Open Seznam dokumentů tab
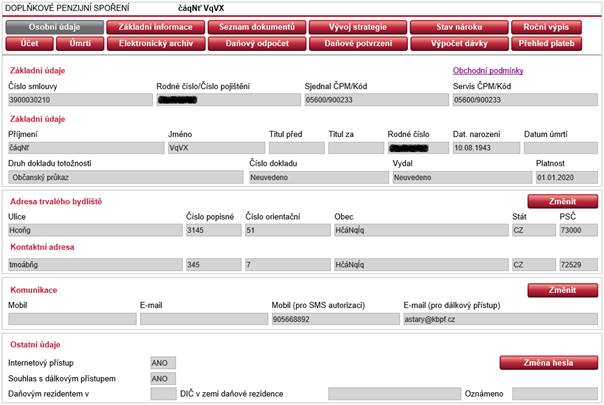Image resolution: width=604 pixels, height=405 pixels. point(257,27)
